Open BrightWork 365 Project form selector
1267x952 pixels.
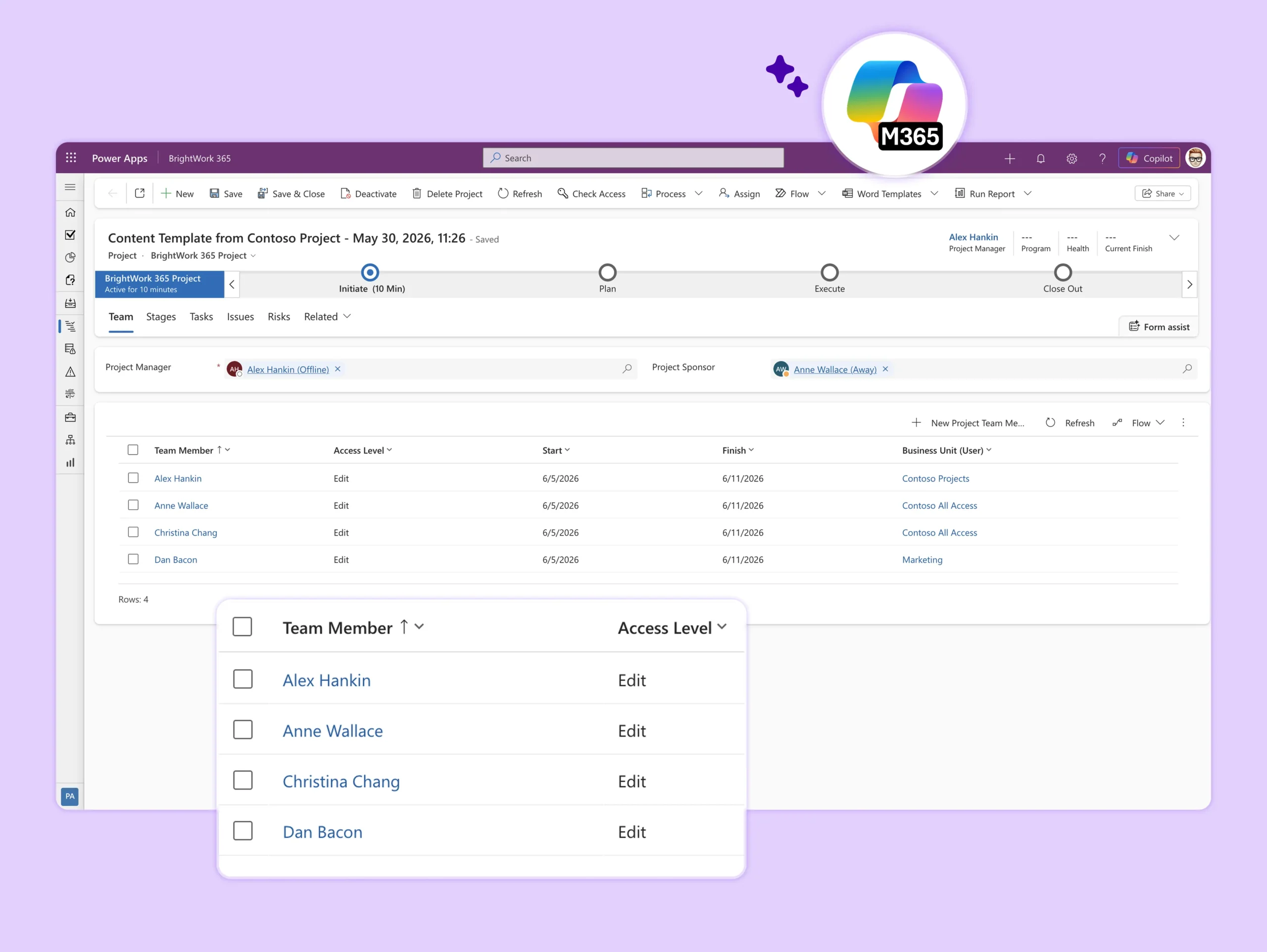[x=203, y=255]
